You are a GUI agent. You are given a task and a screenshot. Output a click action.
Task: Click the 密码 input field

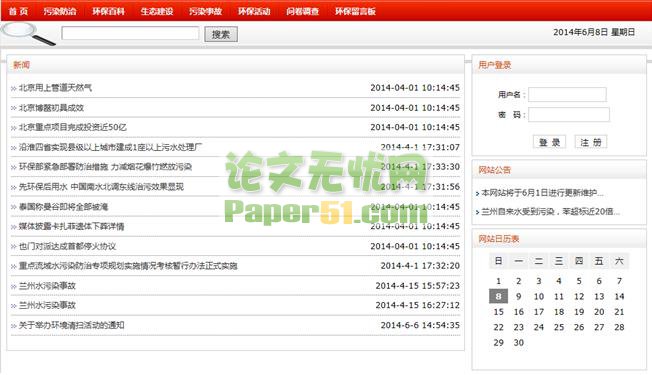pyautogui.click(x=569, y=114)
